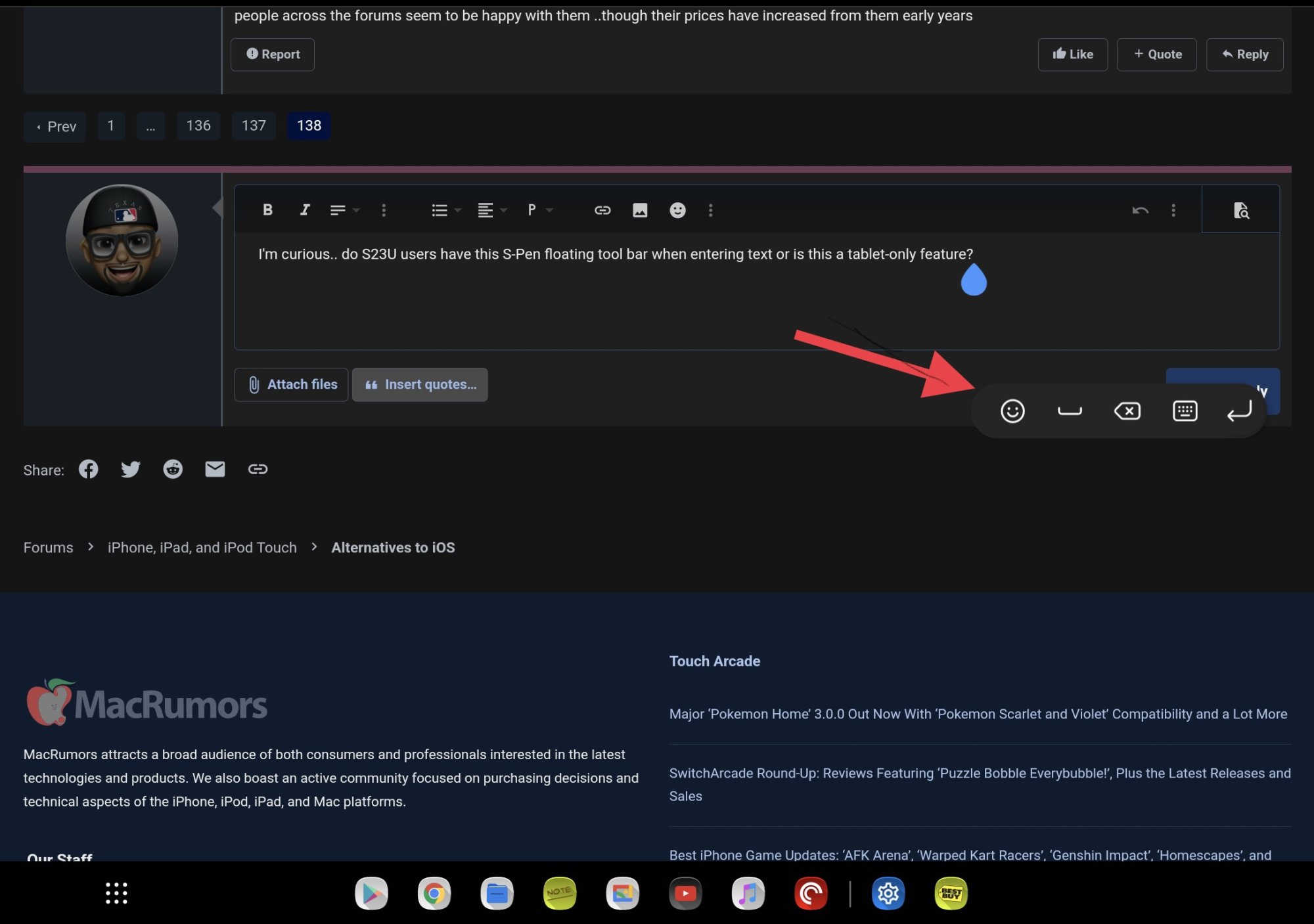Screen dimensions: 1314x924
Task: Expand the text alignment dropdown
Action: (491, 210)
